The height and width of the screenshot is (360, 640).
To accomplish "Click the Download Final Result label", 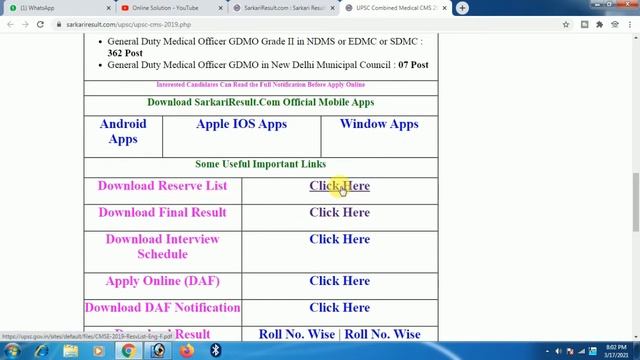I will [x=162, y=212].
